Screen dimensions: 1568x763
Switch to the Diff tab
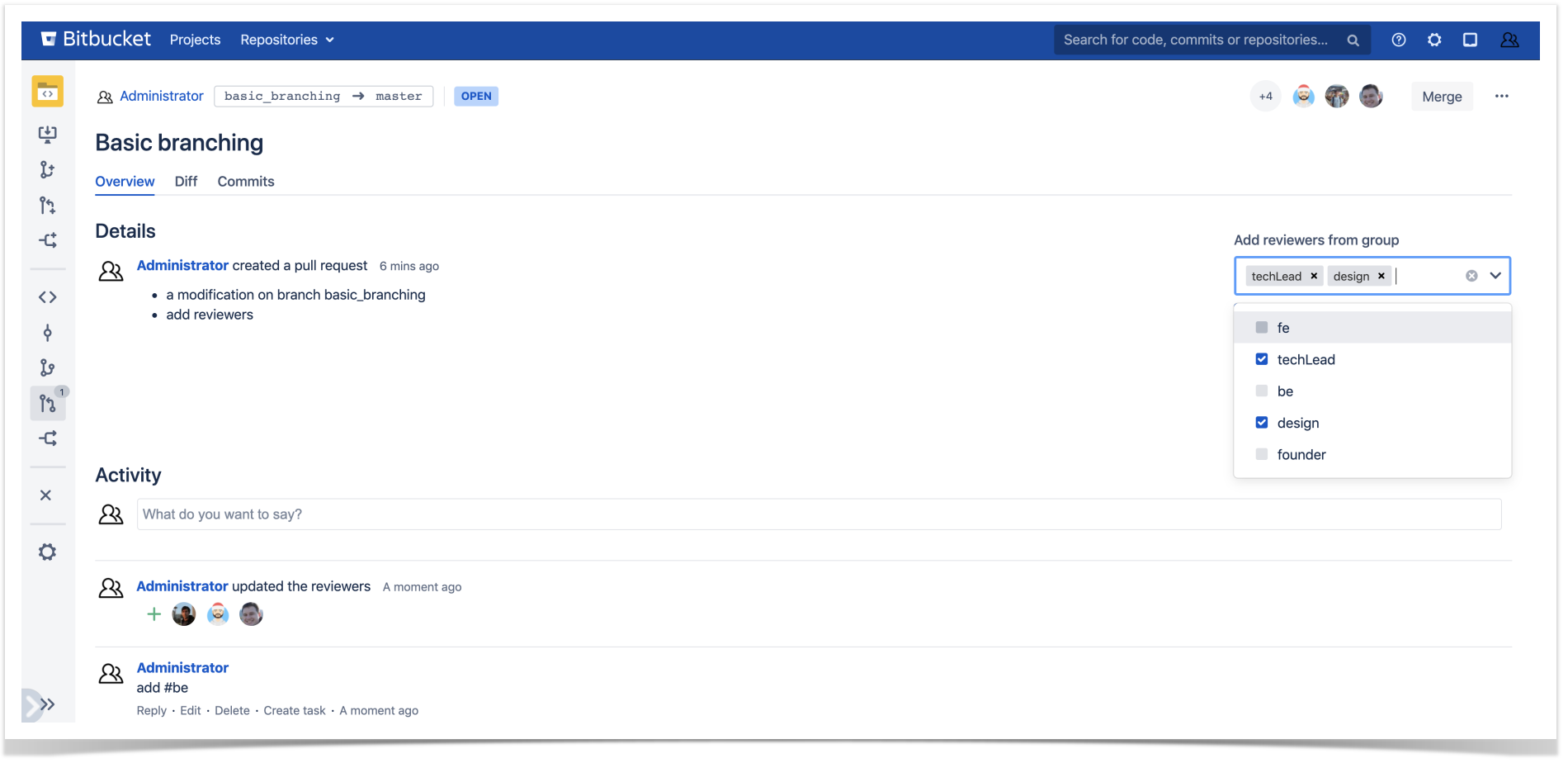point(186,182)
